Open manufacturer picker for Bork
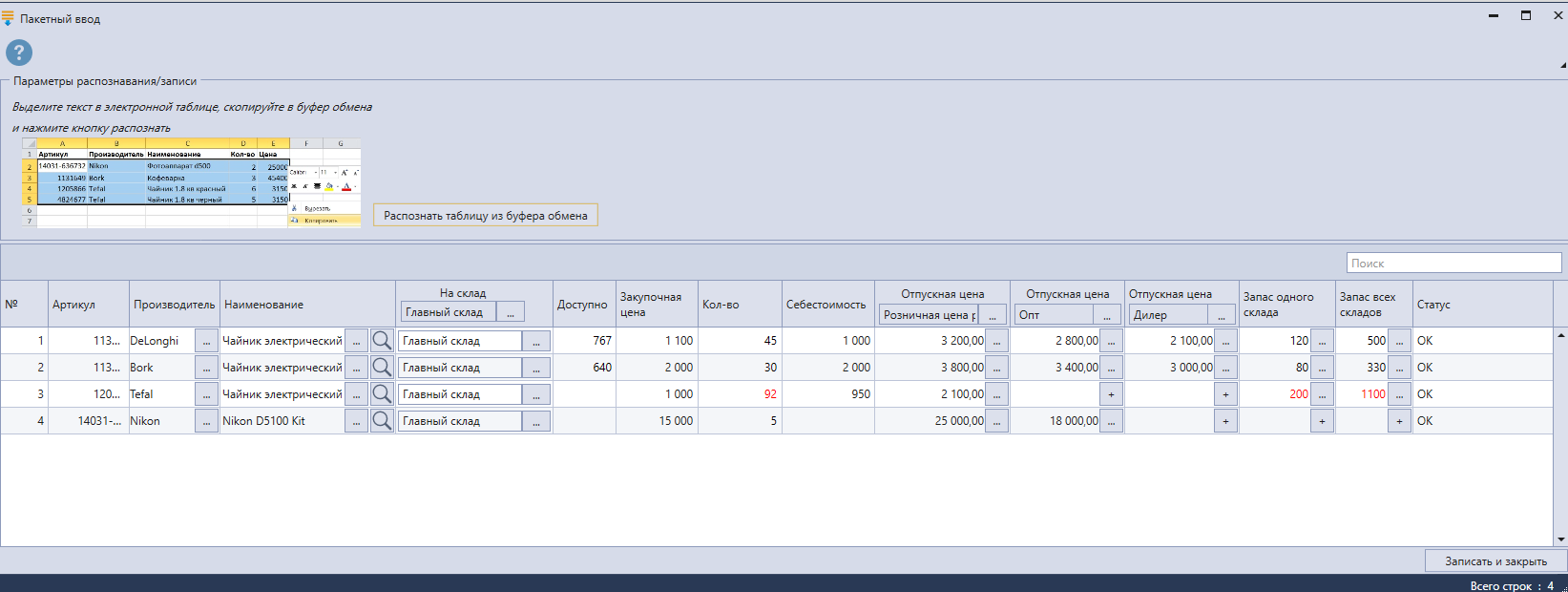 [206, 368]
